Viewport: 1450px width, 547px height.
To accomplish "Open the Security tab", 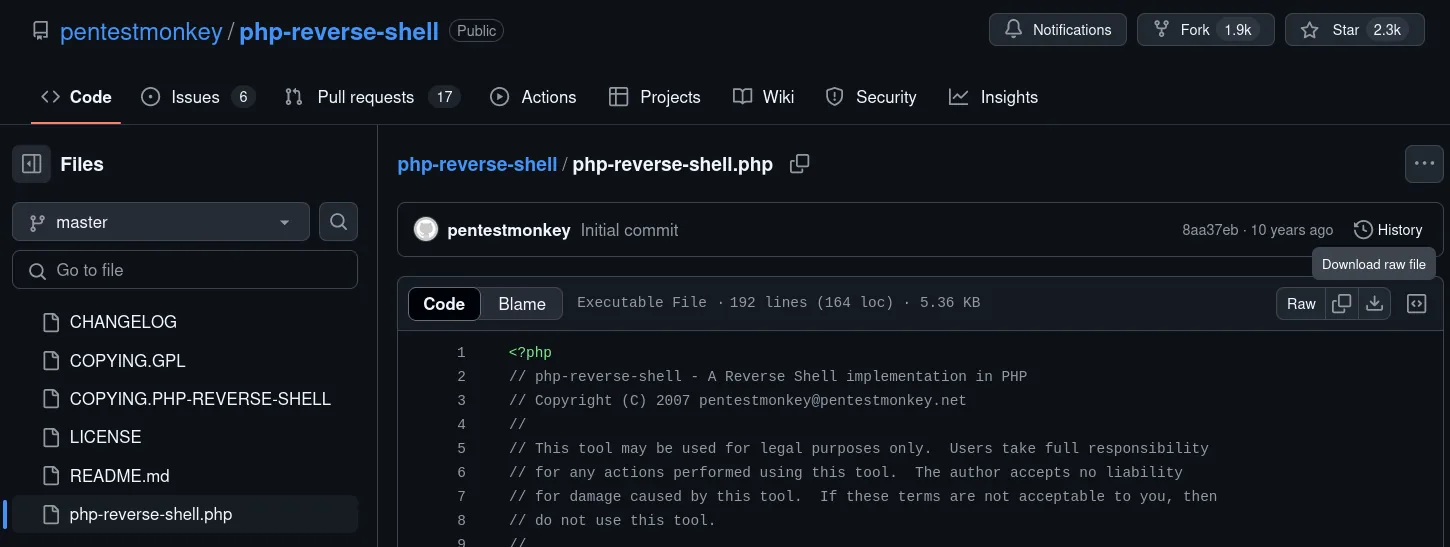I will [871, 97].
